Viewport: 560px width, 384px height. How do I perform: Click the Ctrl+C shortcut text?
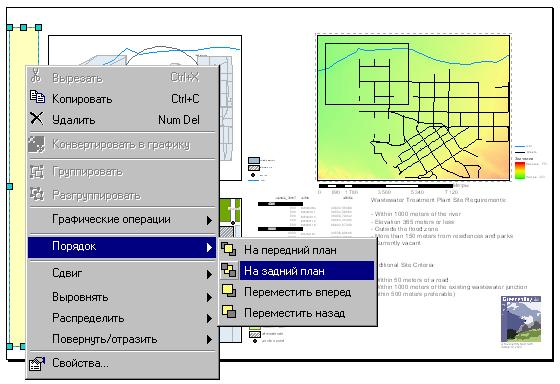(185, 99)
